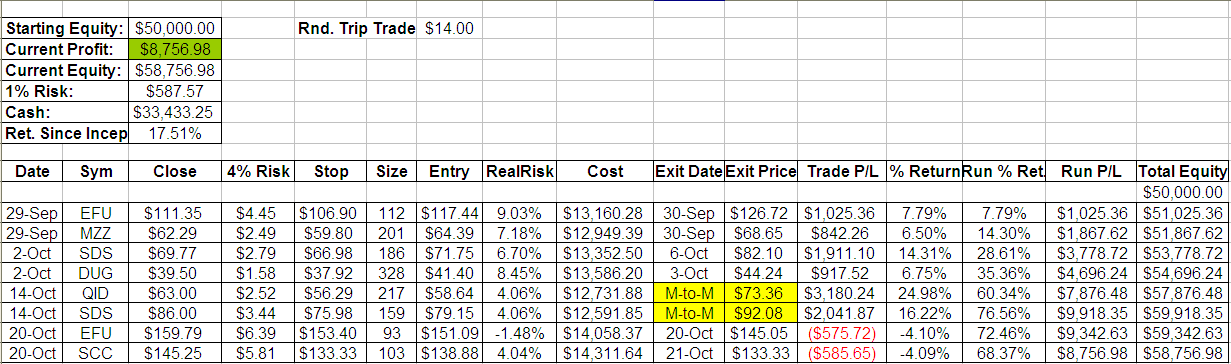Image resolution: width=1231 pixels, height=364 pixels.
Task: Select the Trade P/L column header
Action: pyautogui.click(x=837, y=172)
